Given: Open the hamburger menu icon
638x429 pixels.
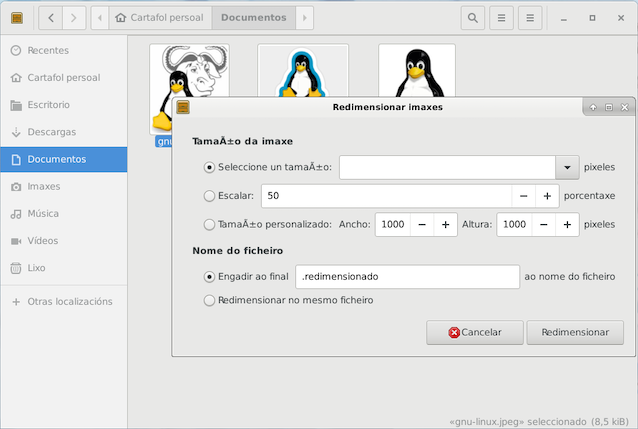Looking at the screenshot, I should pyautogui.click(x=531, y=18).
